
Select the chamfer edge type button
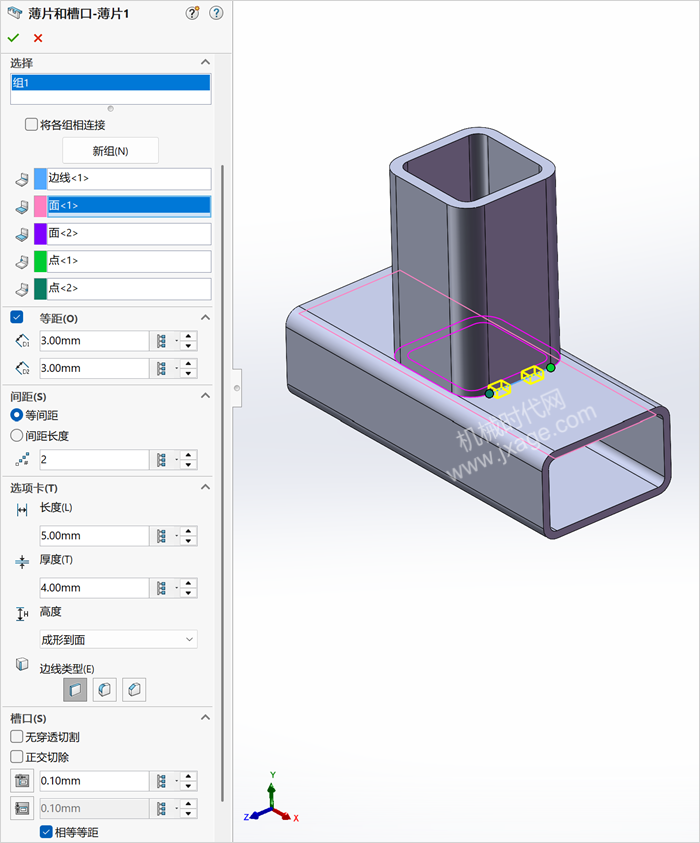click(x=134, y=690)
